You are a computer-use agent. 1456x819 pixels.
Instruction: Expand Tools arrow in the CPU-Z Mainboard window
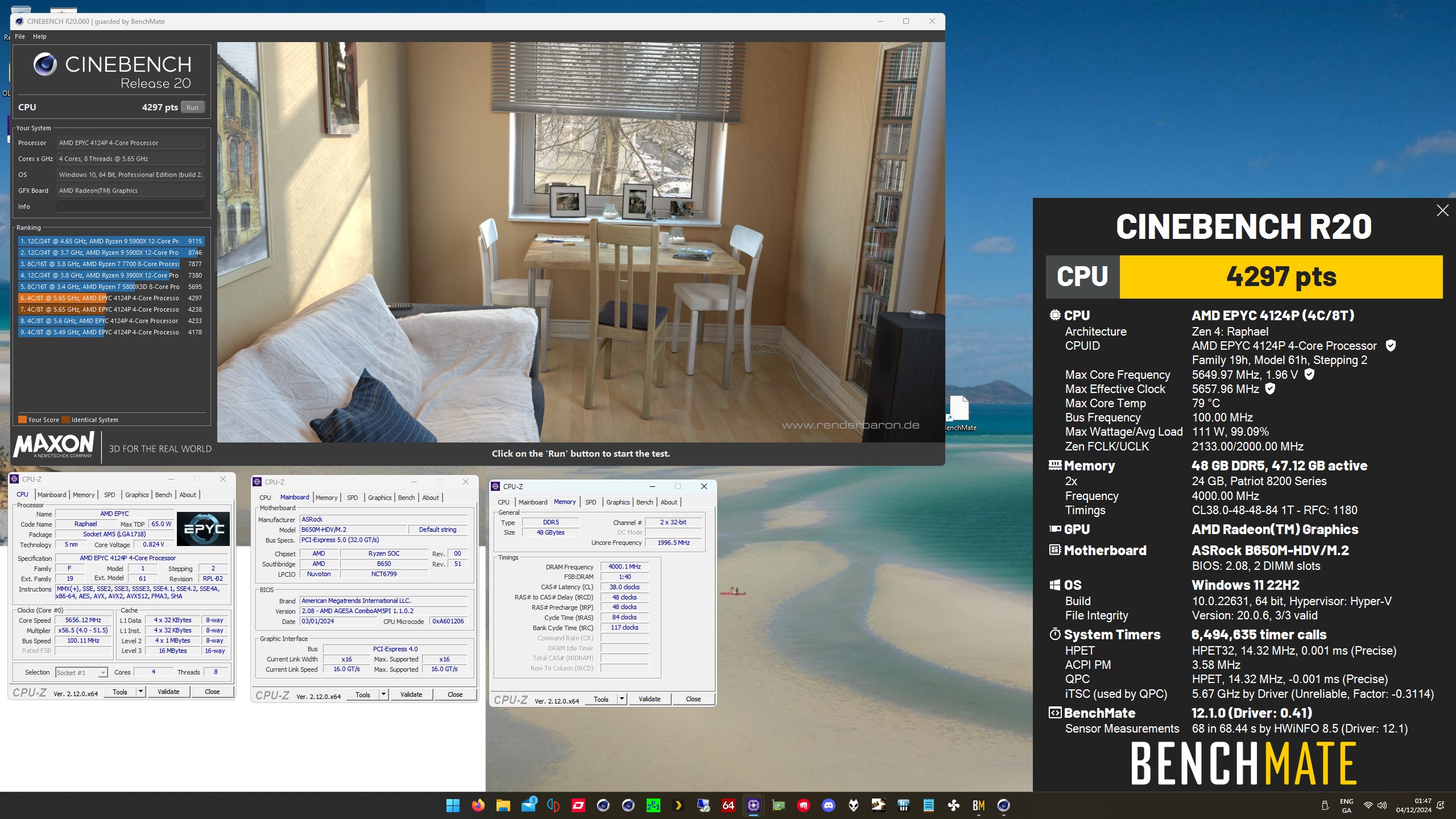tap(383, 694)
